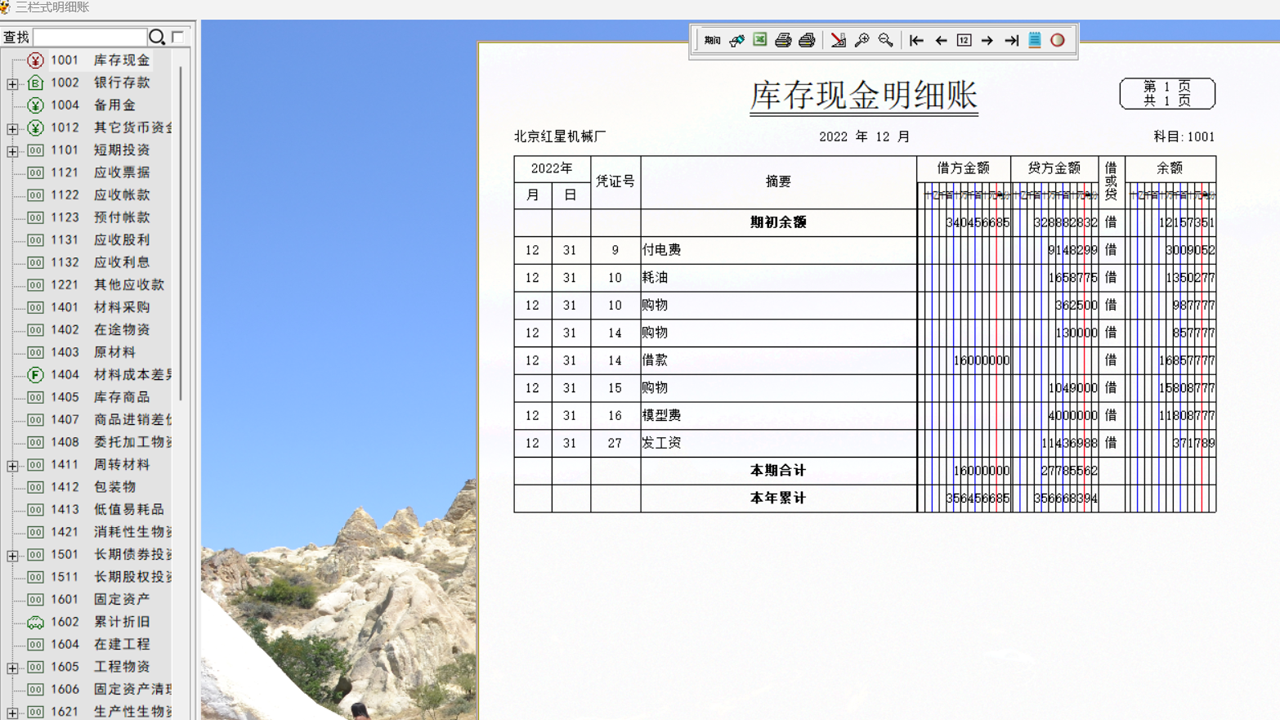This screenshot has width=1280, height=720.
Task: Jump to last page with the end arrow
Action: (1013, 40)
